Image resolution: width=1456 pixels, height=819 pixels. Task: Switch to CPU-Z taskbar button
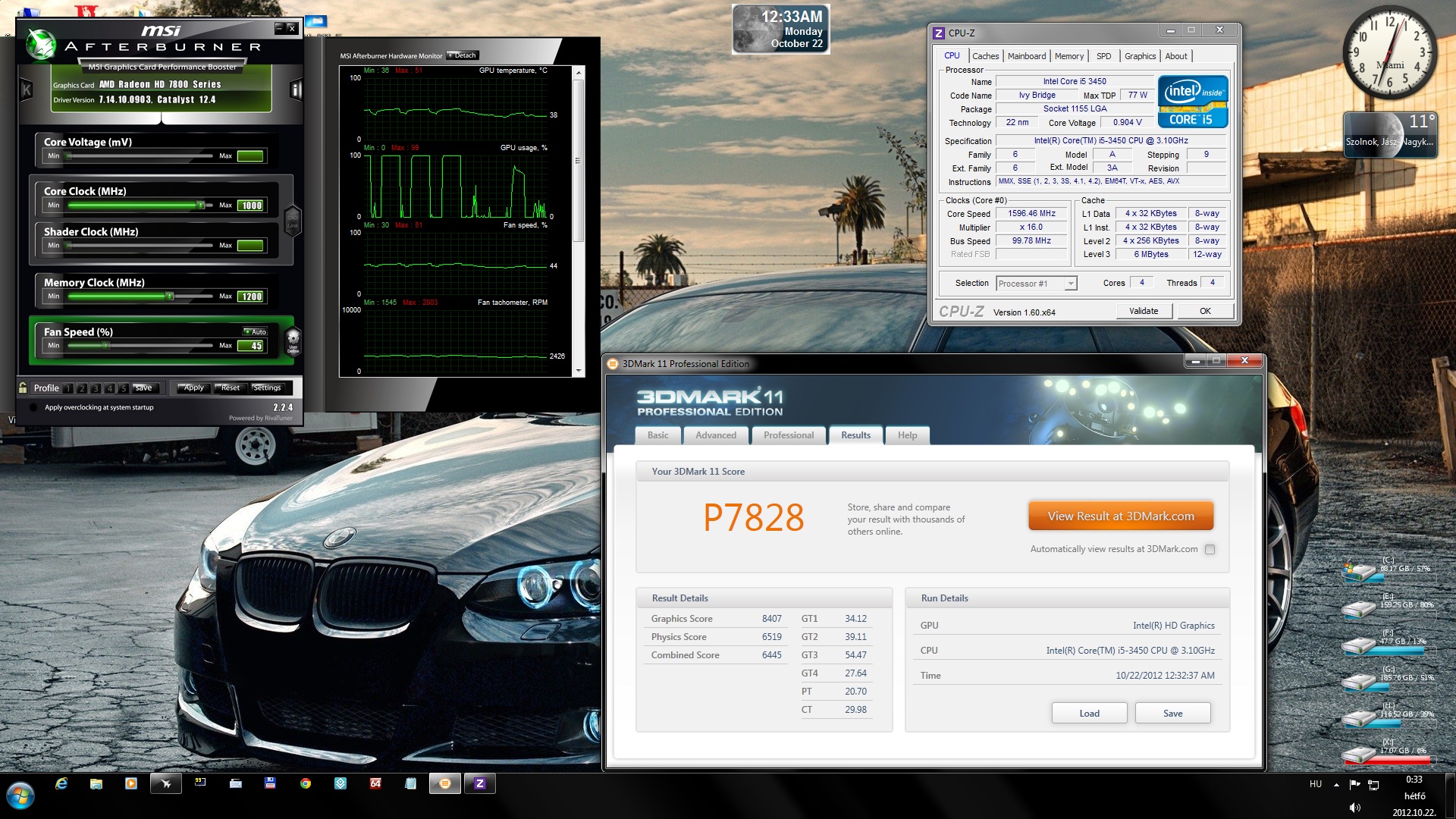tap(480, 783)
